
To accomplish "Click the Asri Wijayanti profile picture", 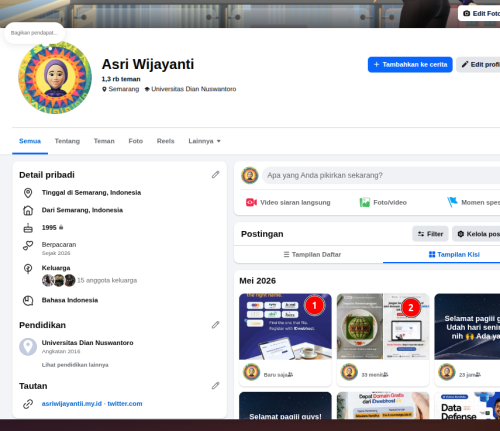I will coord(55,77).
